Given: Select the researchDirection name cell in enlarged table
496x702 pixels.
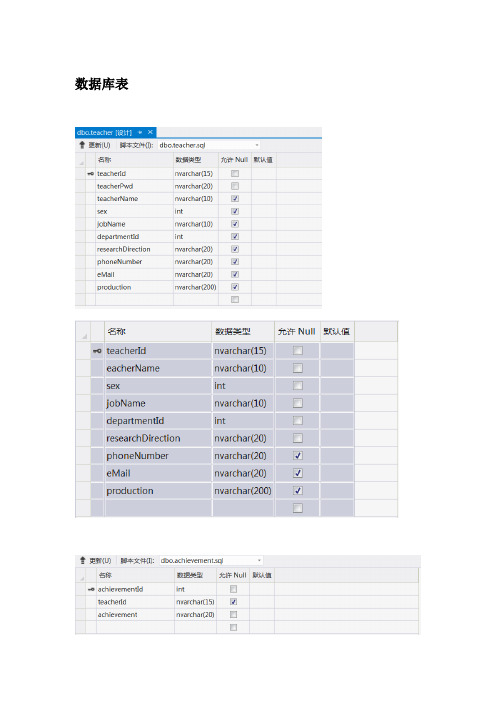Looking at the screenshot, I should 158,438.
